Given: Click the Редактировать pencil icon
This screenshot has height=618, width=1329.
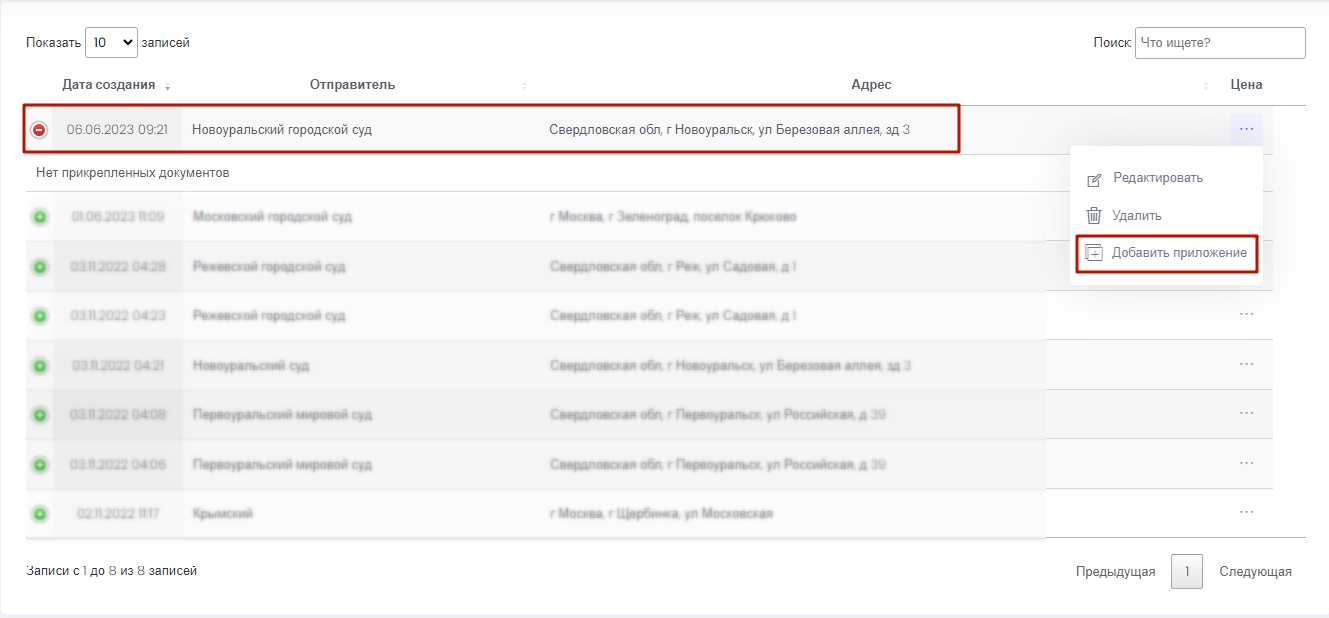Looking at the screenshot, I should pyautogui.click(x=1094, y=179).
